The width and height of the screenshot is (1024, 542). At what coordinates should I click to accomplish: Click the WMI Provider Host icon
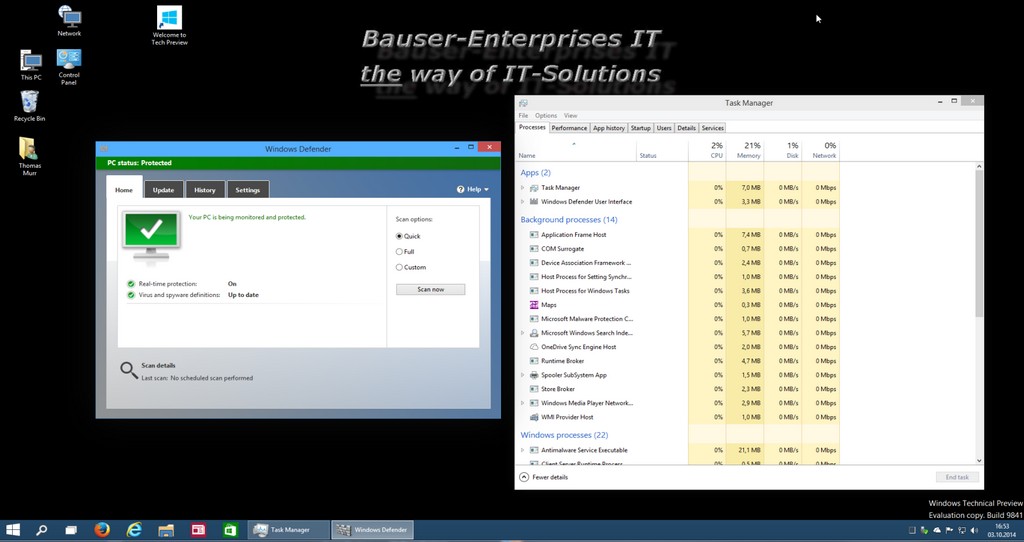tap(534, 417)
